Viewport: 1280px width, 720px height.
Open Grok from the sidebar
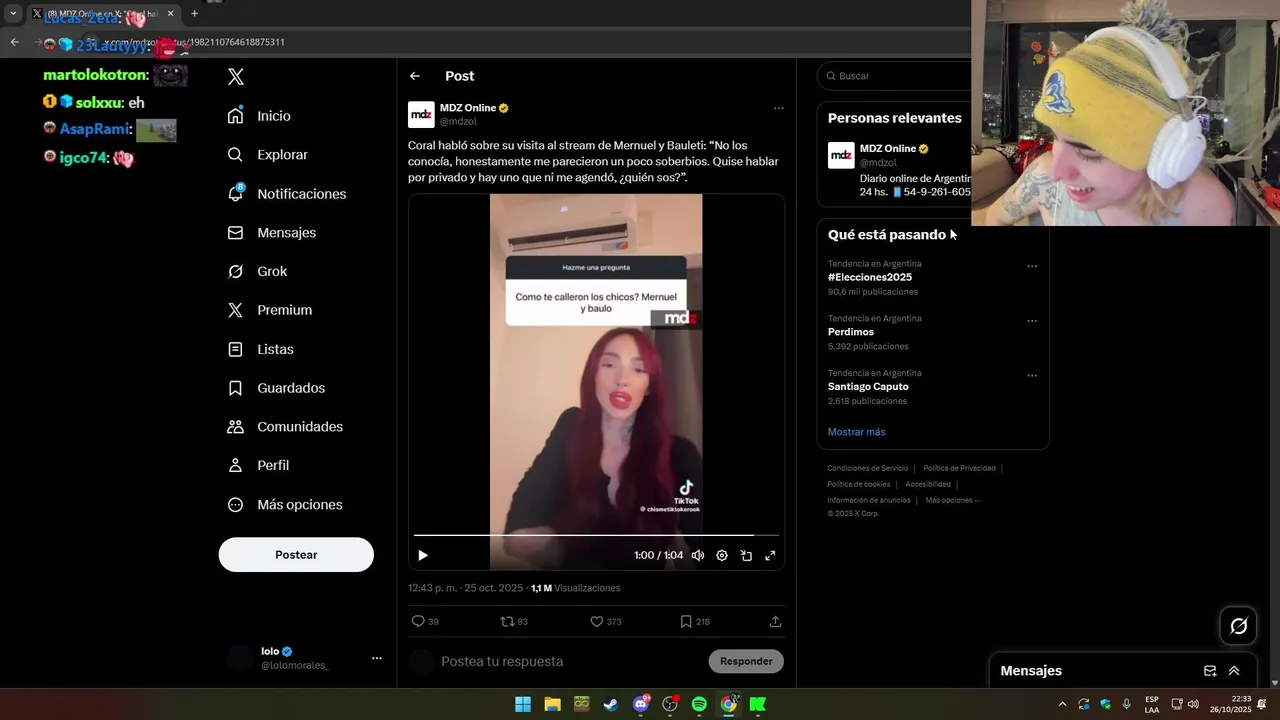tap(257, 271)
